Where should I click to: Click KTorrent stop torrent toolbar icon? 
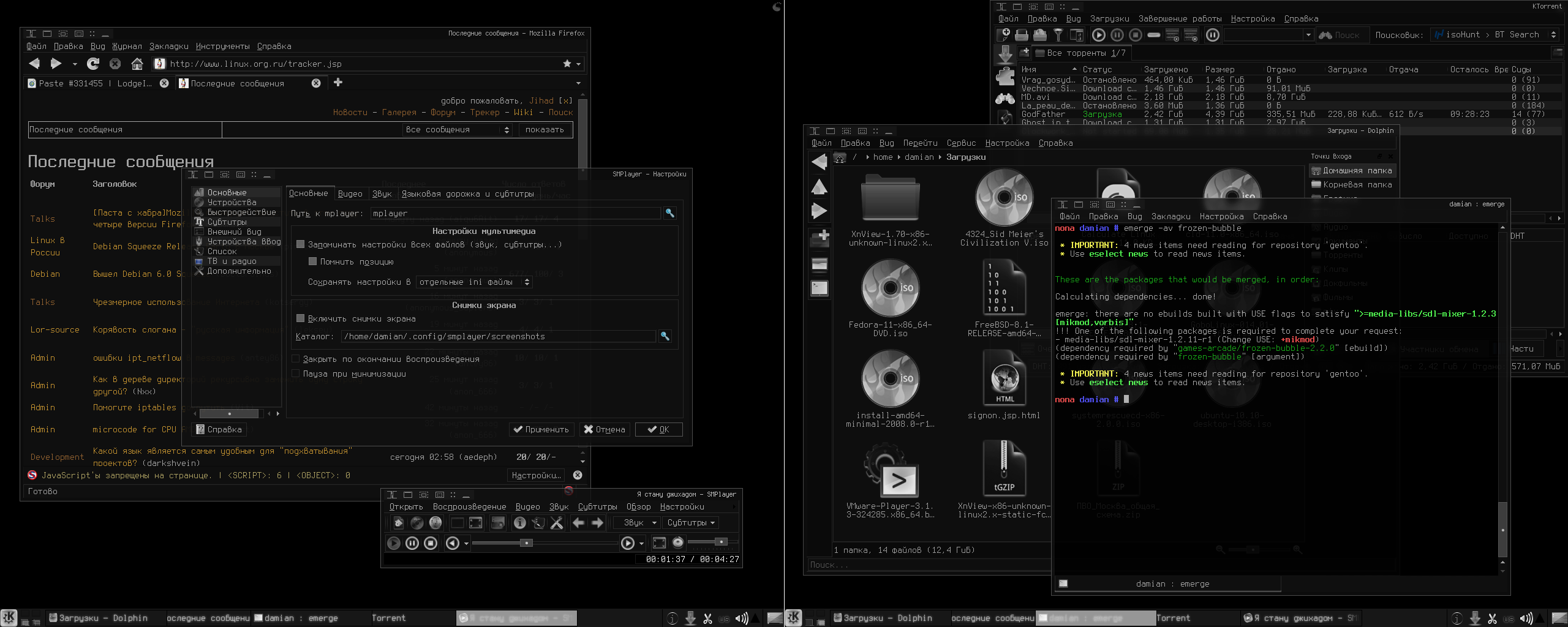coord(1135,35)
